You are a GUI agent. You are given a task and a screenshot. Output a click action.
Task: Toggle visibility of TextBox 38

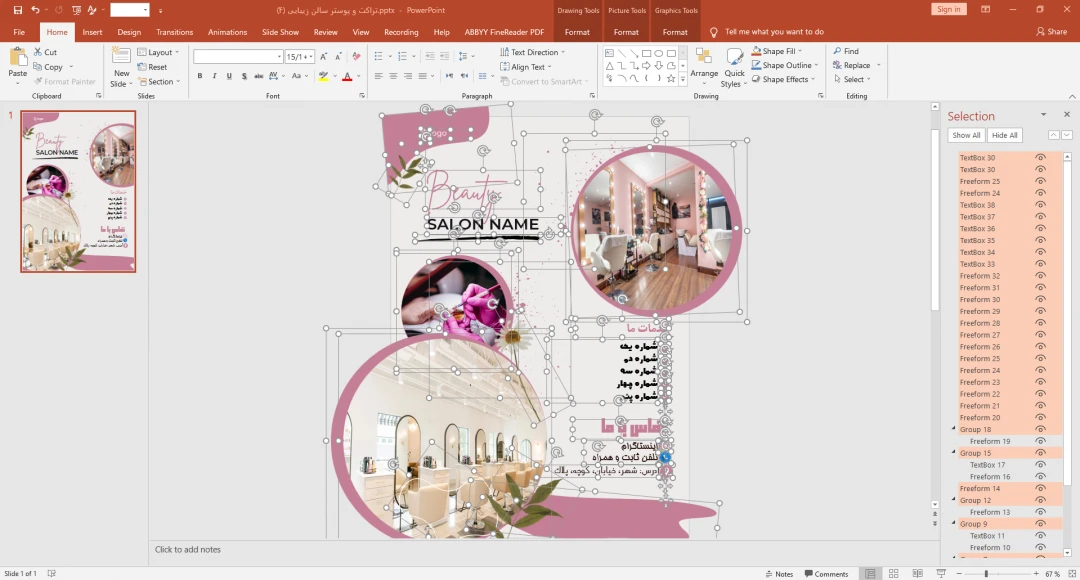1040,205
